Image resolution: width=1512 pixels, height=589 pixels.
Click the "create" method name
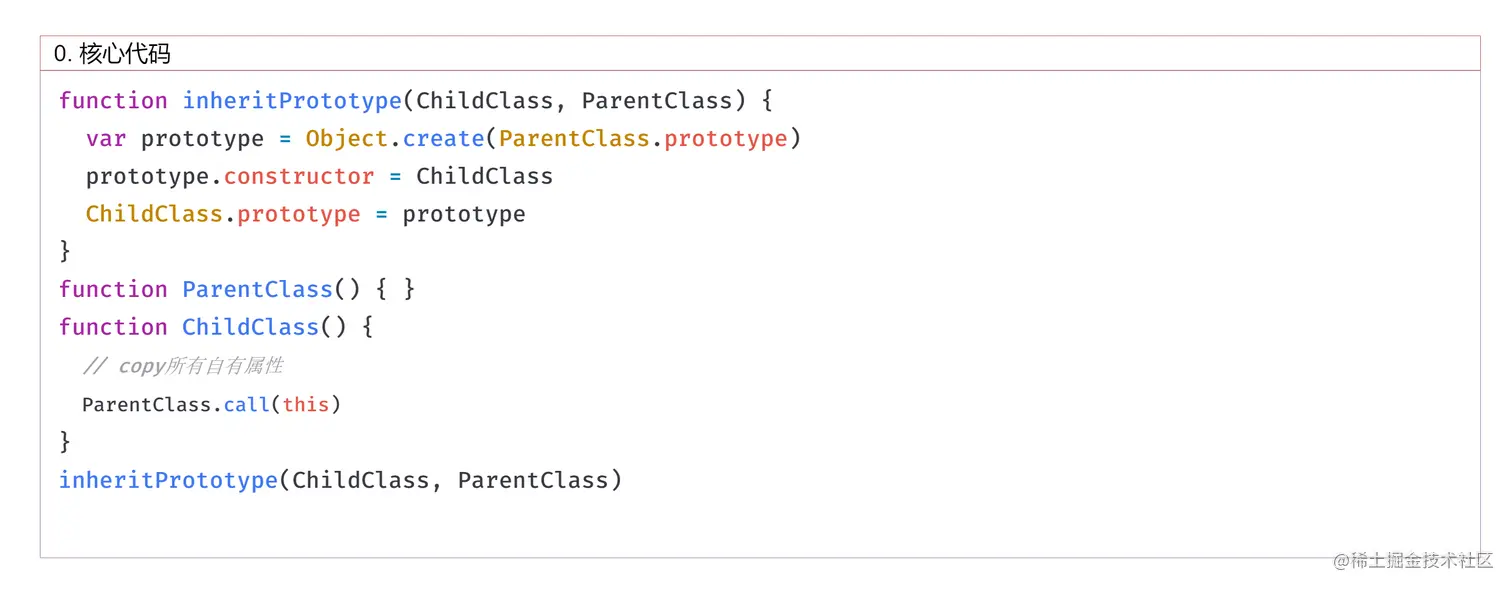(444, 139)
